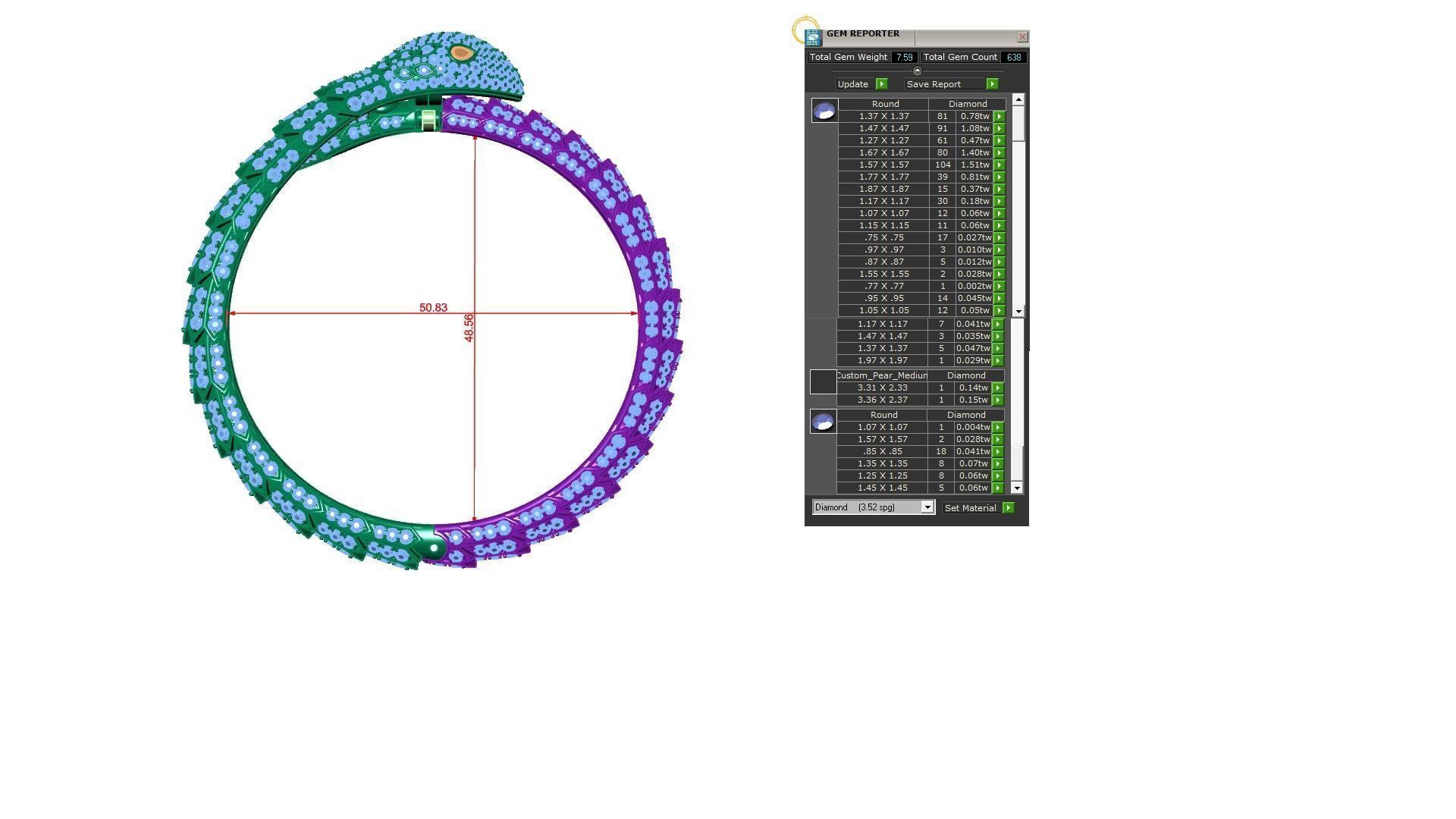This screenshot has width=1456, height=819.
Task: Click the green arrow beside Save Report
Action: tap(992, 84)
